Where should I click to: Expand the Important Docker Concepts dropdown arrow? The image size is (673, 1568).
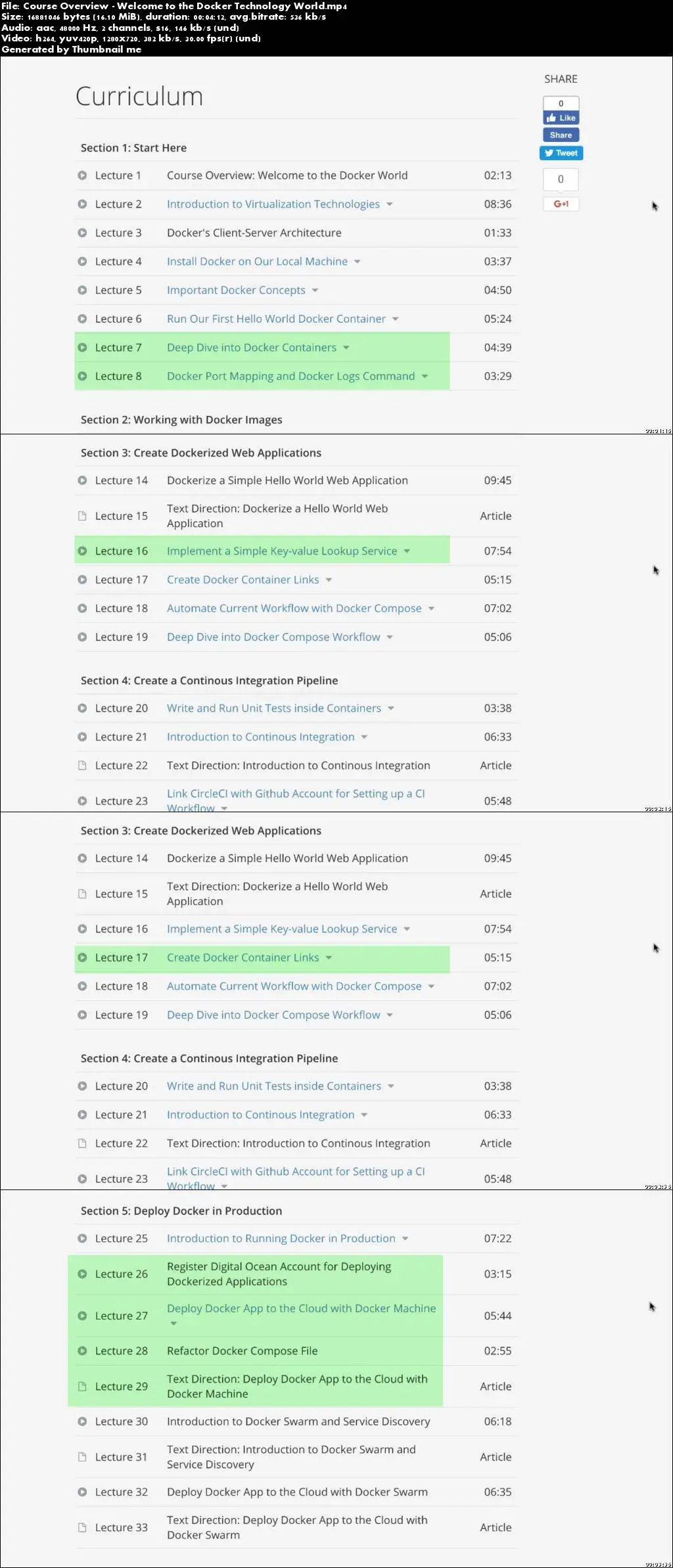pyautogui.click(x=315, y=290)
